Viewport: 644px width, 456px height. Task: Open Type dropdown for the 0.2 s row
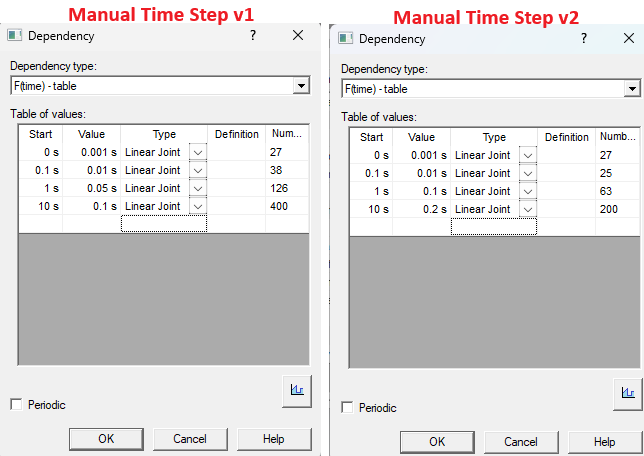coord(527,209)
